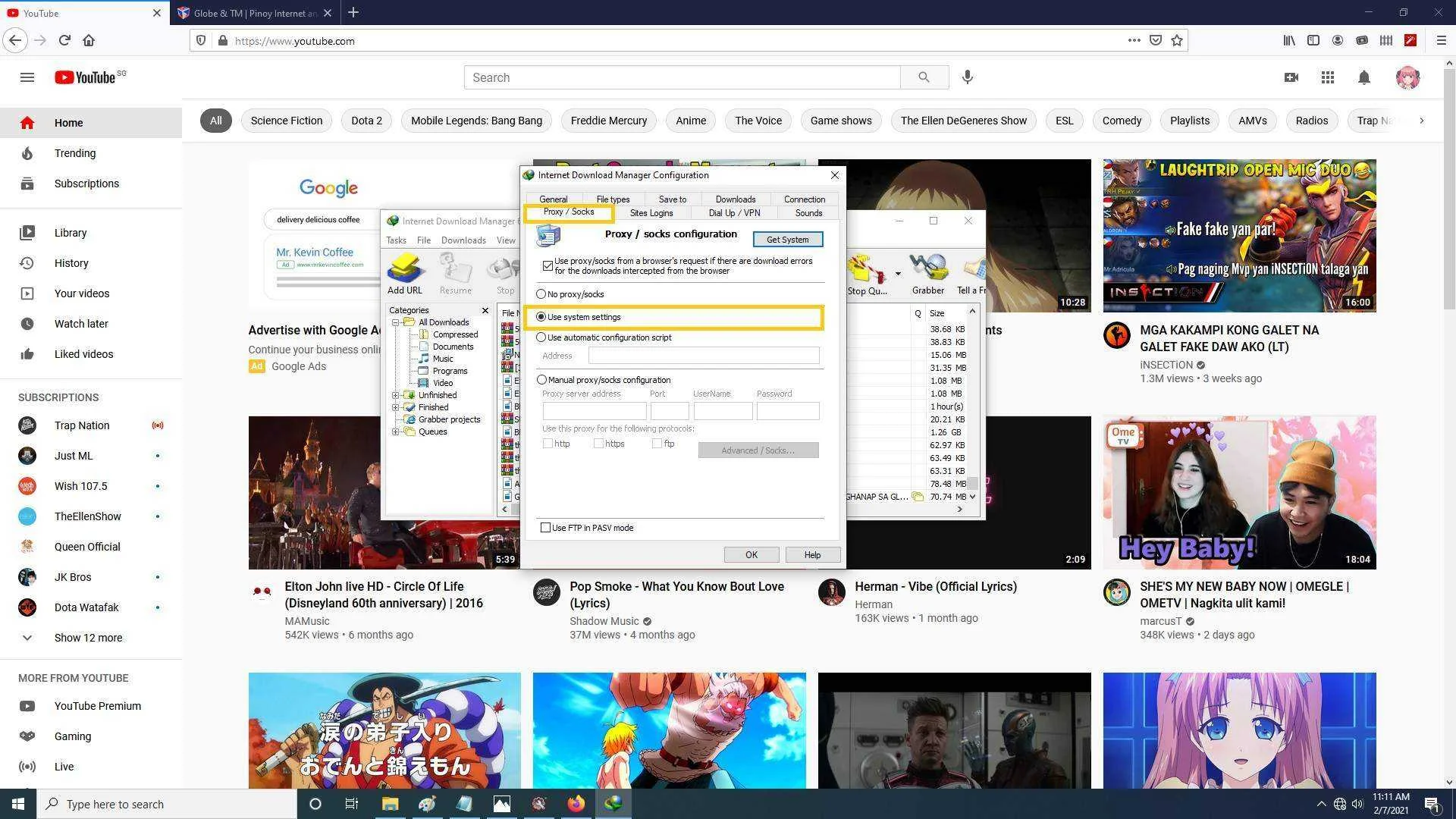Show more topic chips with right arrow
This screenshot has width=1456, height=819.
(x=1421, y=121)
